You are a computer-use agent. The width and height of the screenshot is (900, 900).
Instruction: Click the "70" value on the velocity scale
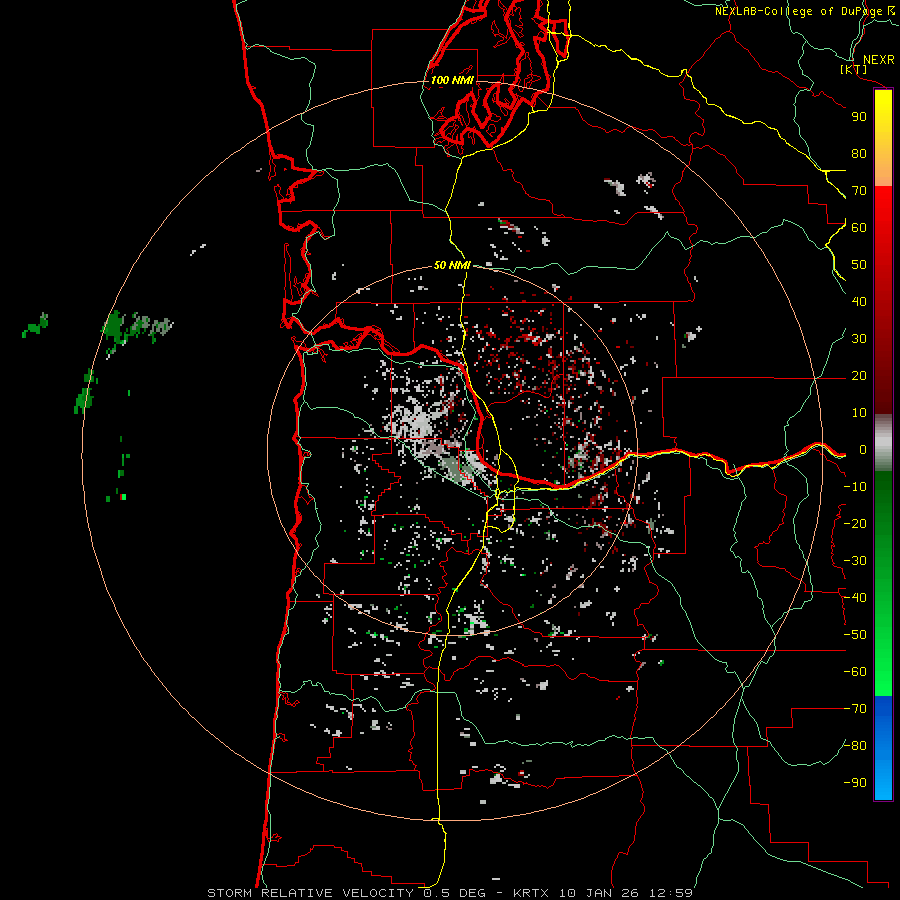(x=859, y=191)
